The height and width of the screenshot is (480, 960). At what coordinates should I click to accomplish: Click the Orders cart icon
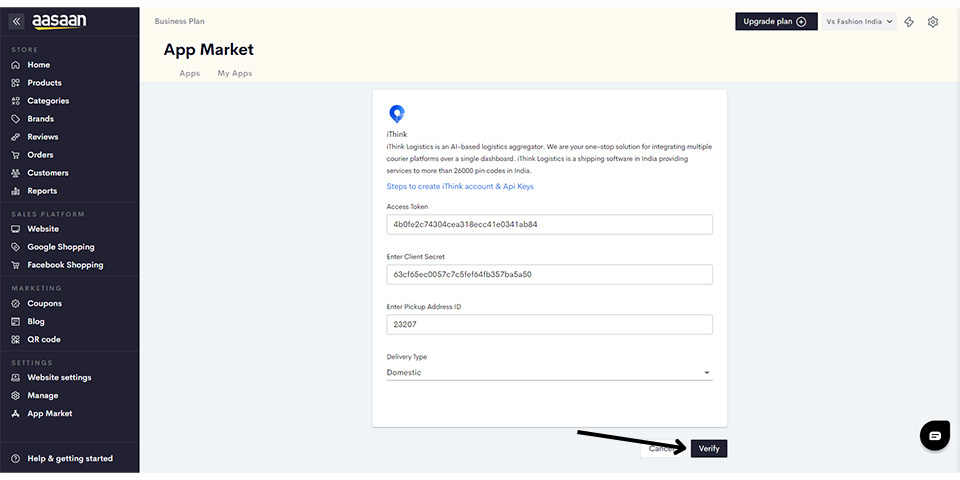pos(16,155)
